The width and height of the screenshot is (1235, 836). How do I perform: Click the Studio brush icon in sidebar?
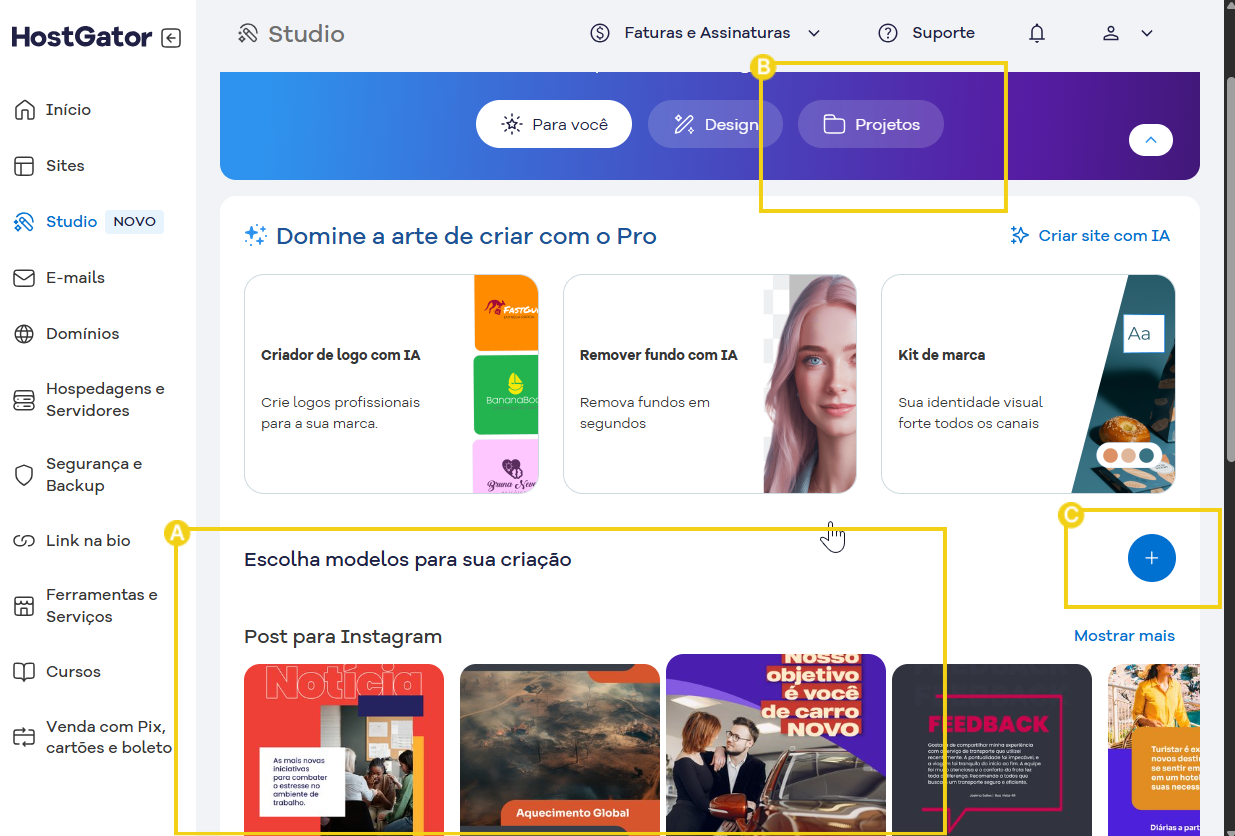click(24, 222)
